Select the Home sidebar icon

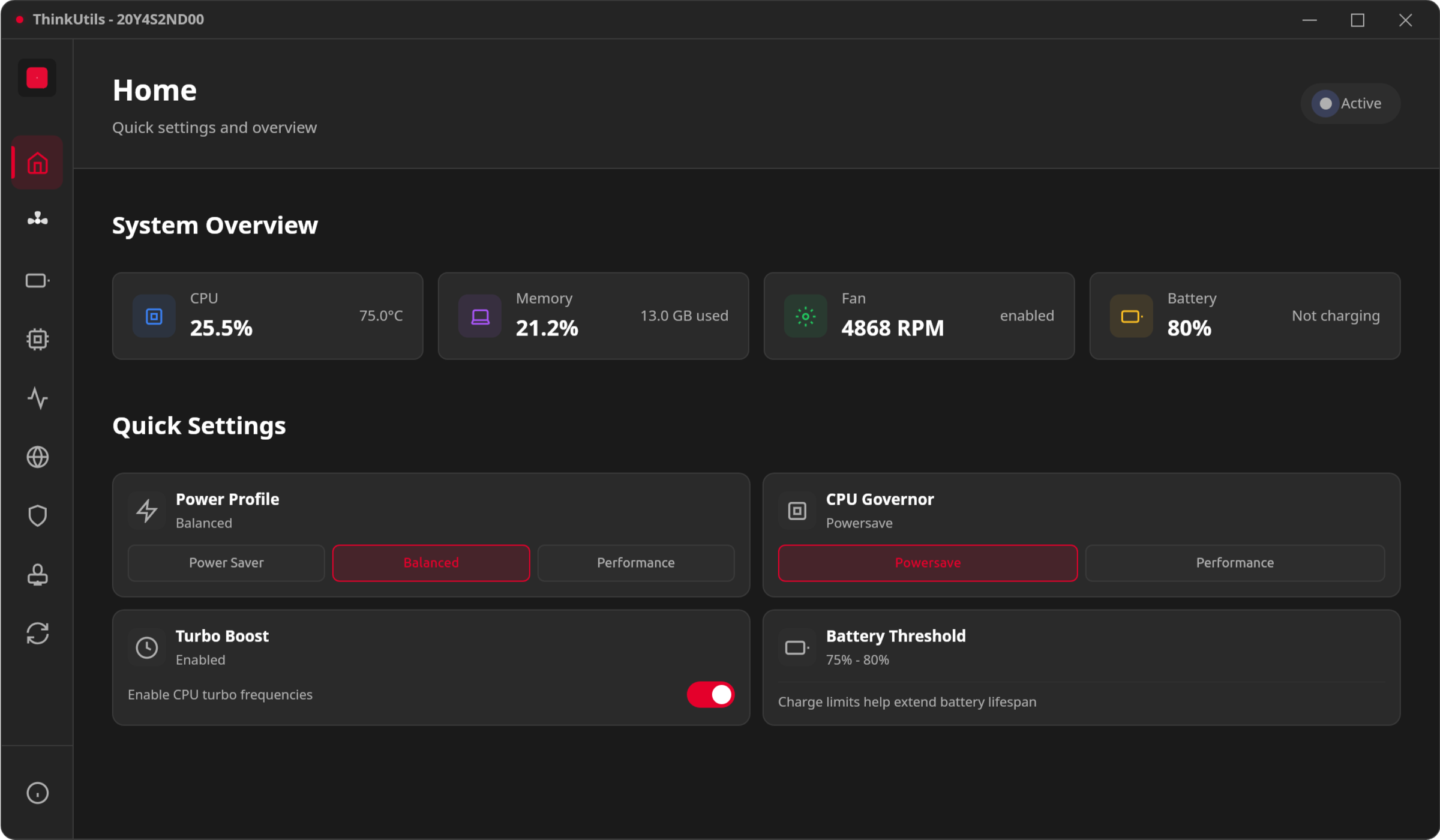pyautogui.click(x=37, y=162)
